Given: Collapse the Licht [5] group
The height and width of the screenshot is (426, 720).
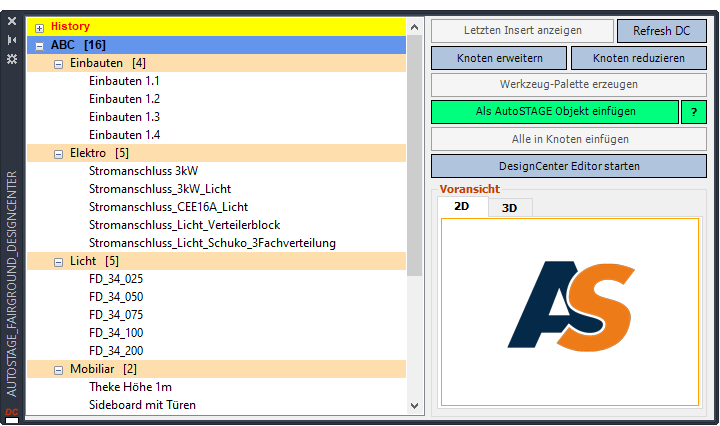Looking at the screenshot, I should pyautogui.click(x=58, y=262).
